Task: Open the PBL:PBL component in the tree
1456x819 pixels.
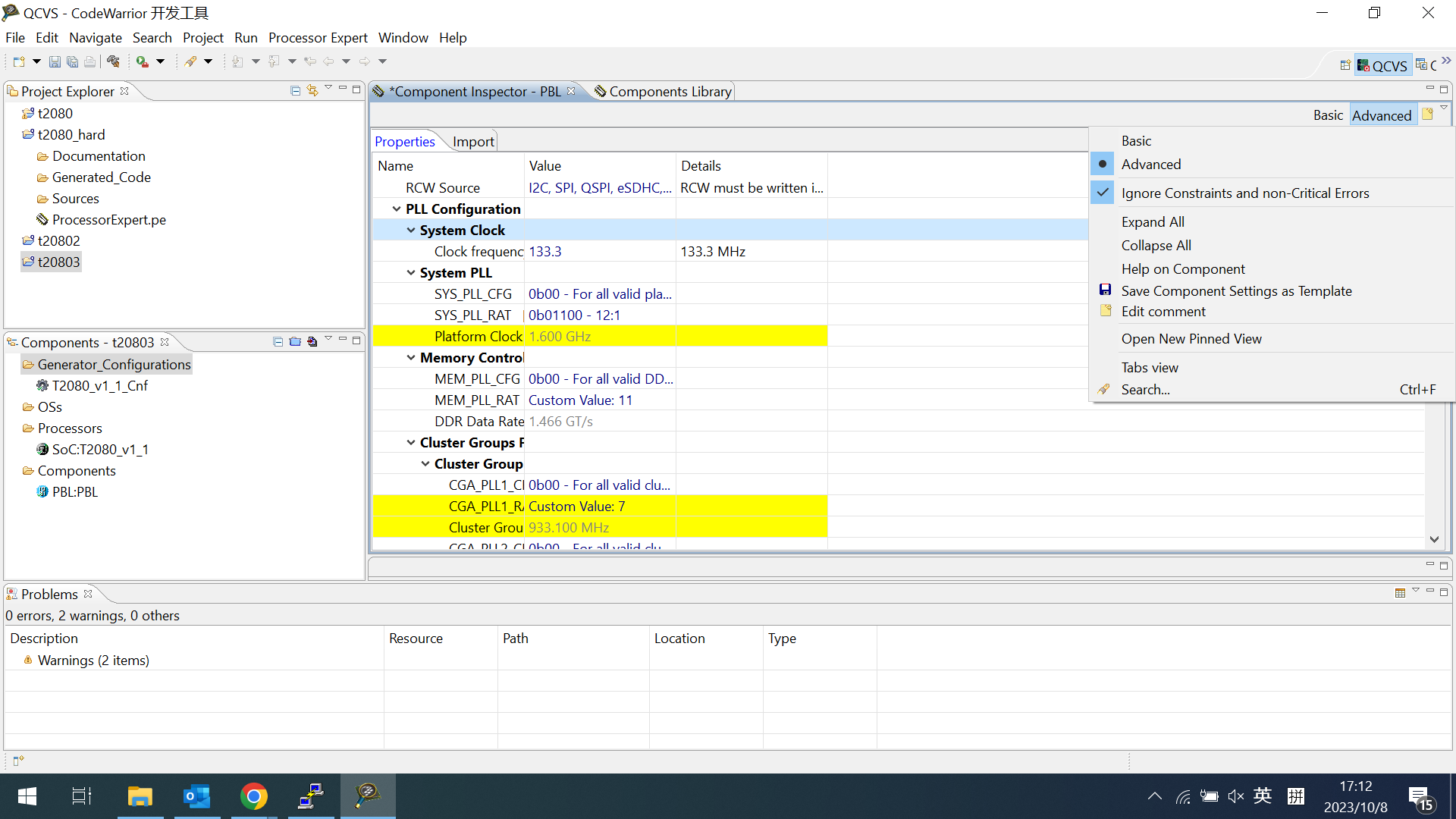Action: pos(74,491)
